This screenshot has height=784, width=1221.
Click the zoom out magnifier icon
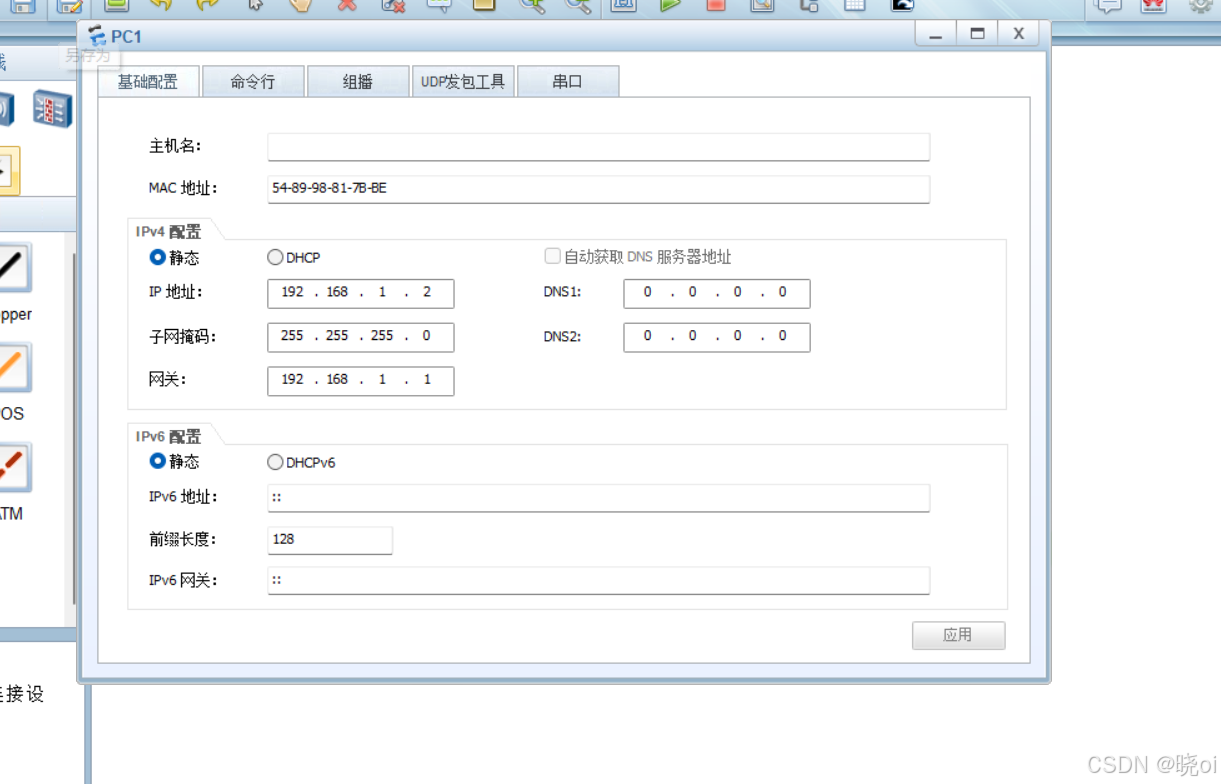coord(578,5)
